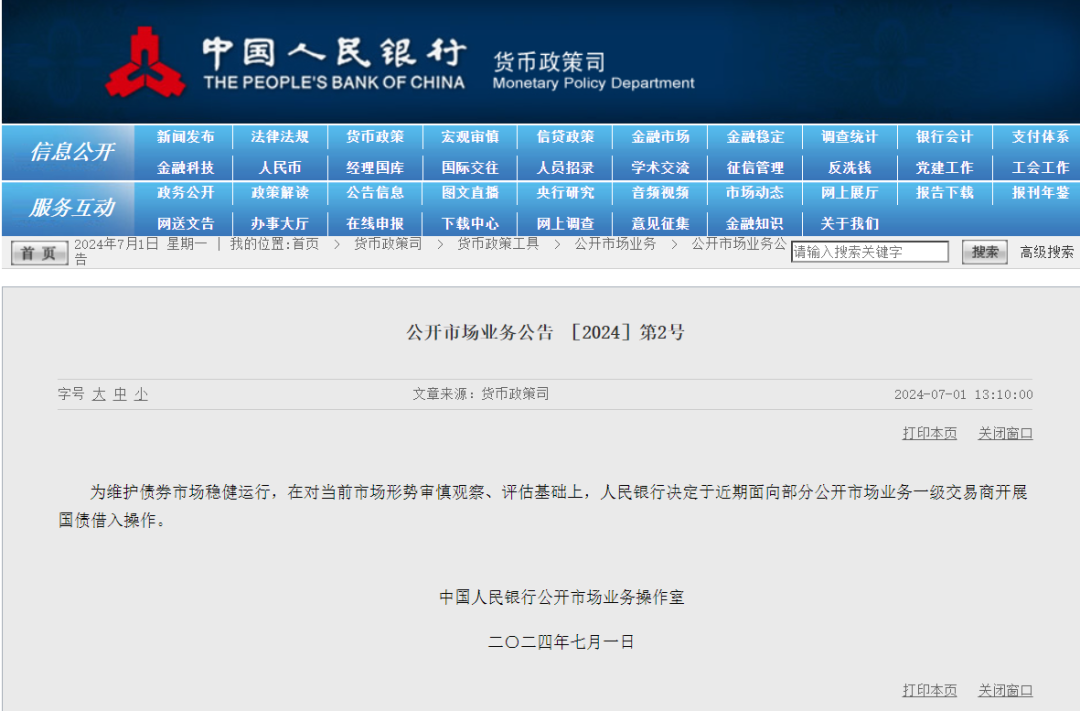Open the 新闻发布 menu item
The image size is (1080, 711).
tap(185, 137)
